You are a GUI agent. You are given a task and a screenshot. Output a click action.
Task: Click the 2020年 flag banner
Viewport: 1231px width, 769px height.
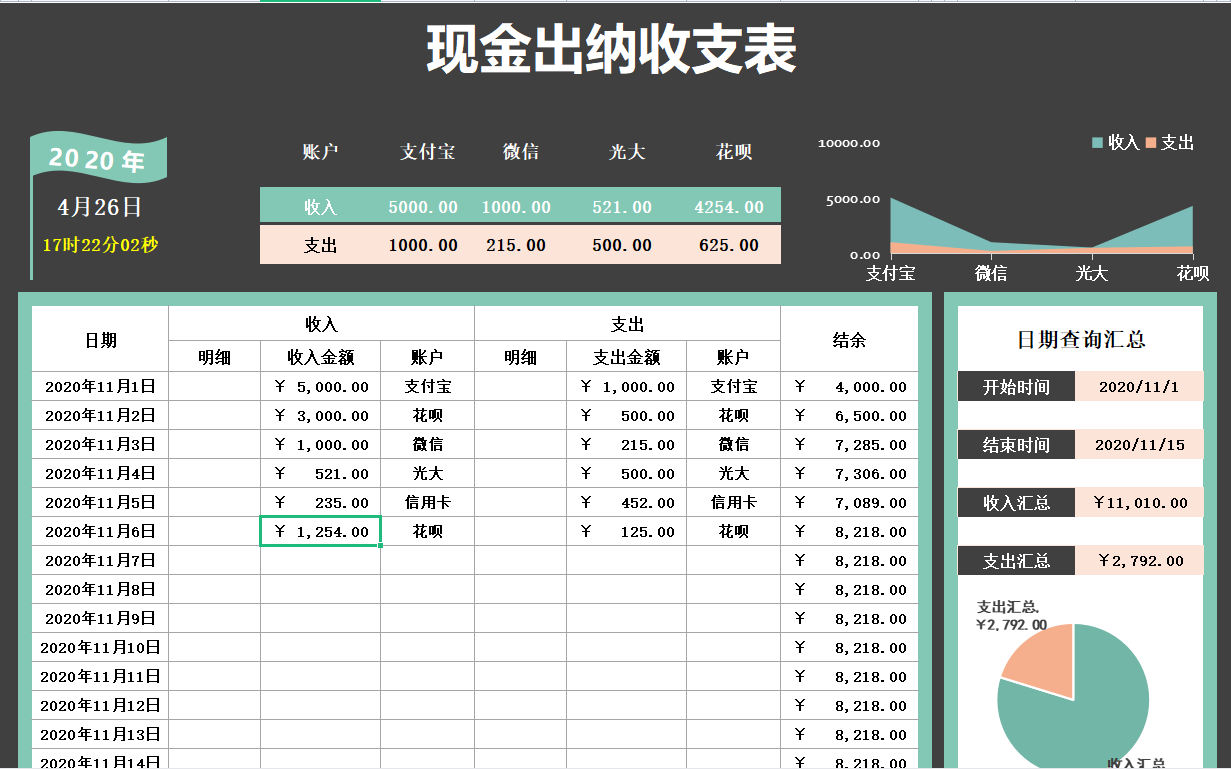point(97,157)
